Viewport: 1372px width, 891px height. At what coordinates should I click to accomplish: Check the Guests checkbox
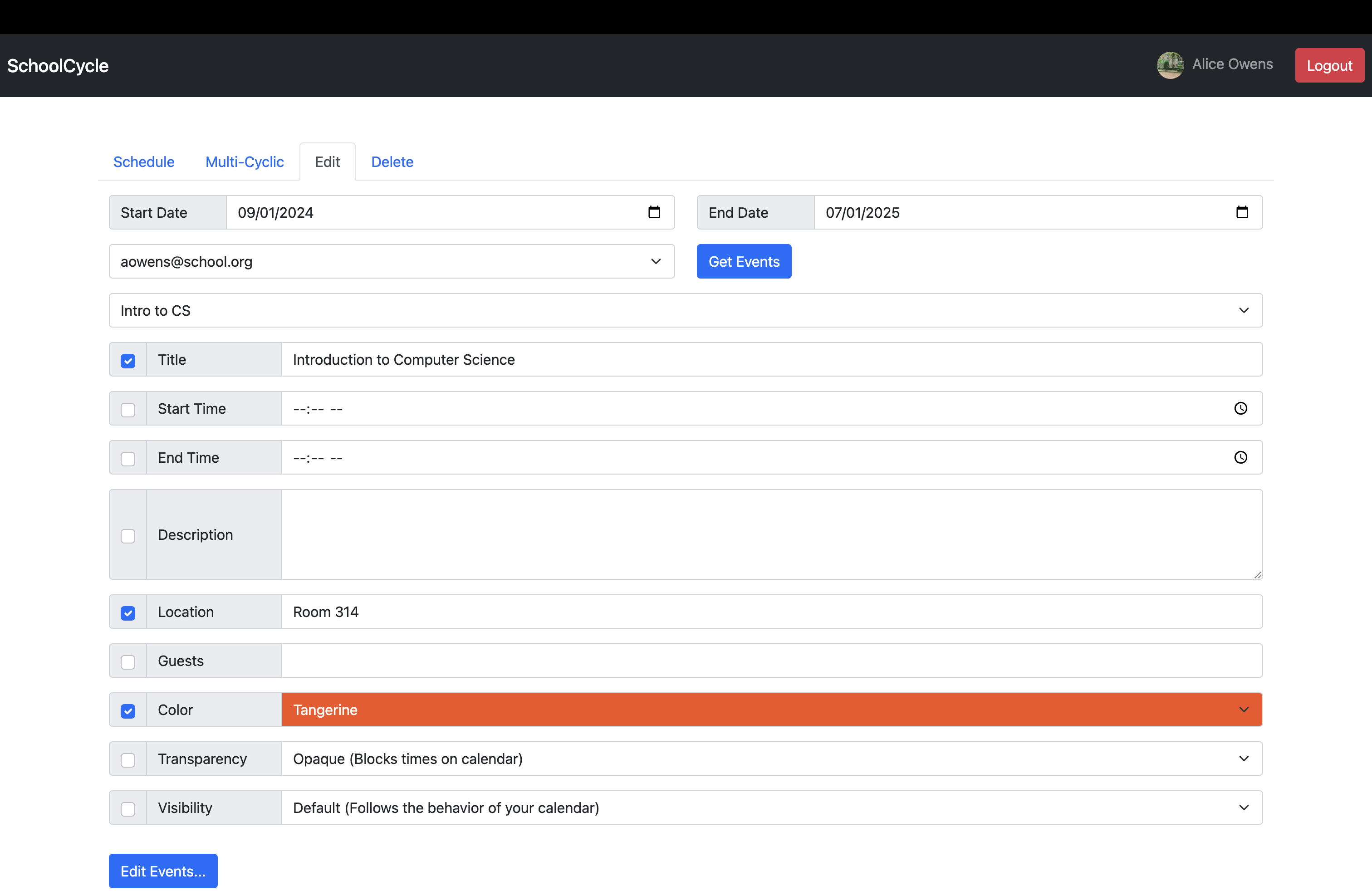(128, 662)
